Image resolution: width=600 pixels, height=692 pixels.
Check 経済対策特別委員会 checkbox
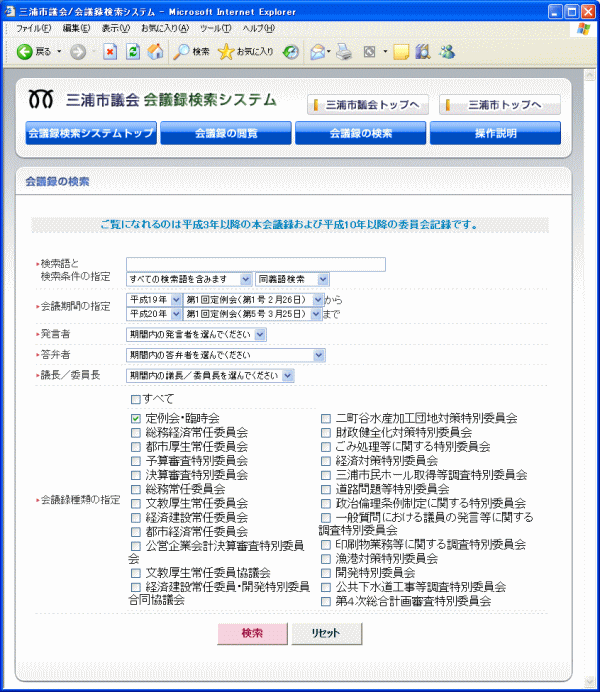point(326,461)
